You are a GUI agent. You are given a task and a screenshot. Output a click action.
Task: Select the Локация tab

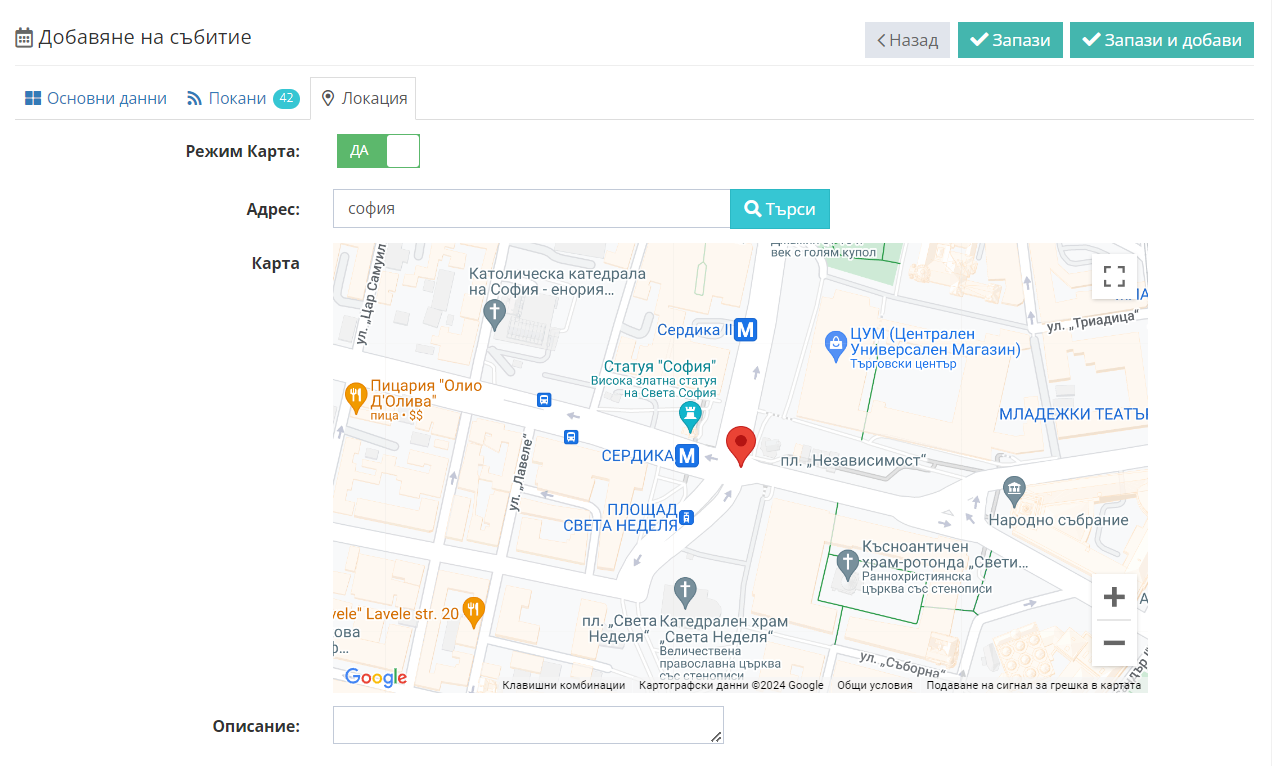(x=364, y=98)
